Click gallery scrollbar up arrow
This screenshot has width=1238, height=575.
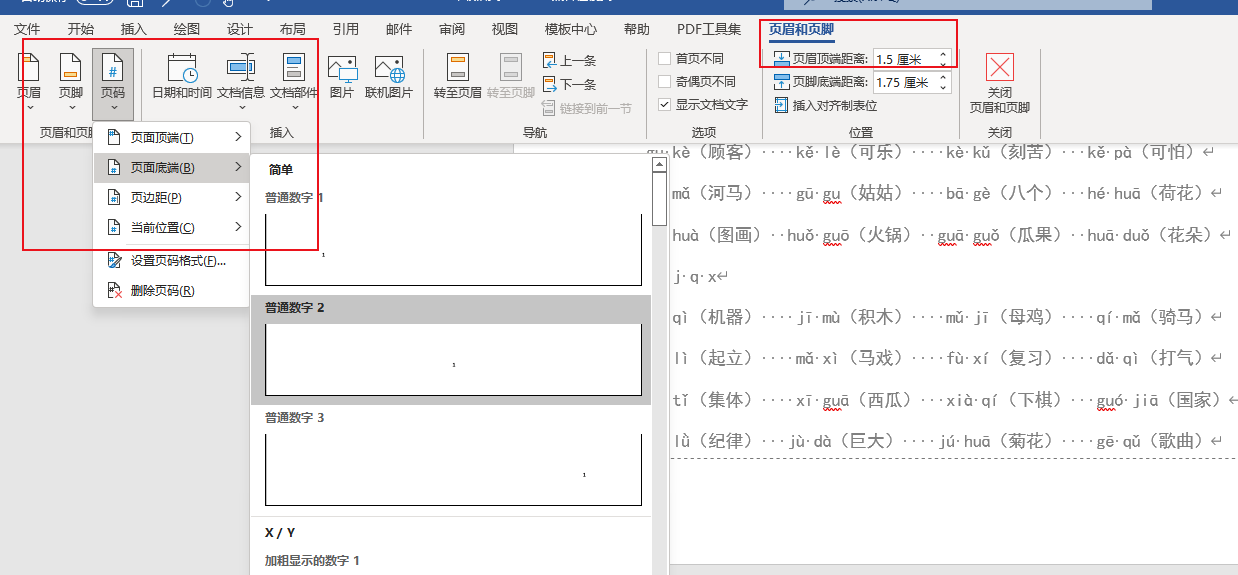tap(659, 162)
